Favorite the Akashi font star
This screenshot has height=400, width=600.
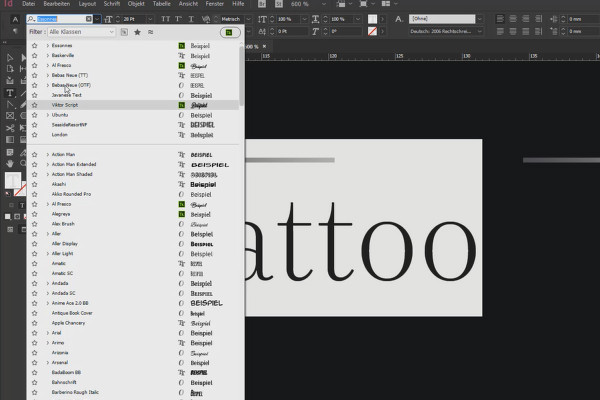34,184
